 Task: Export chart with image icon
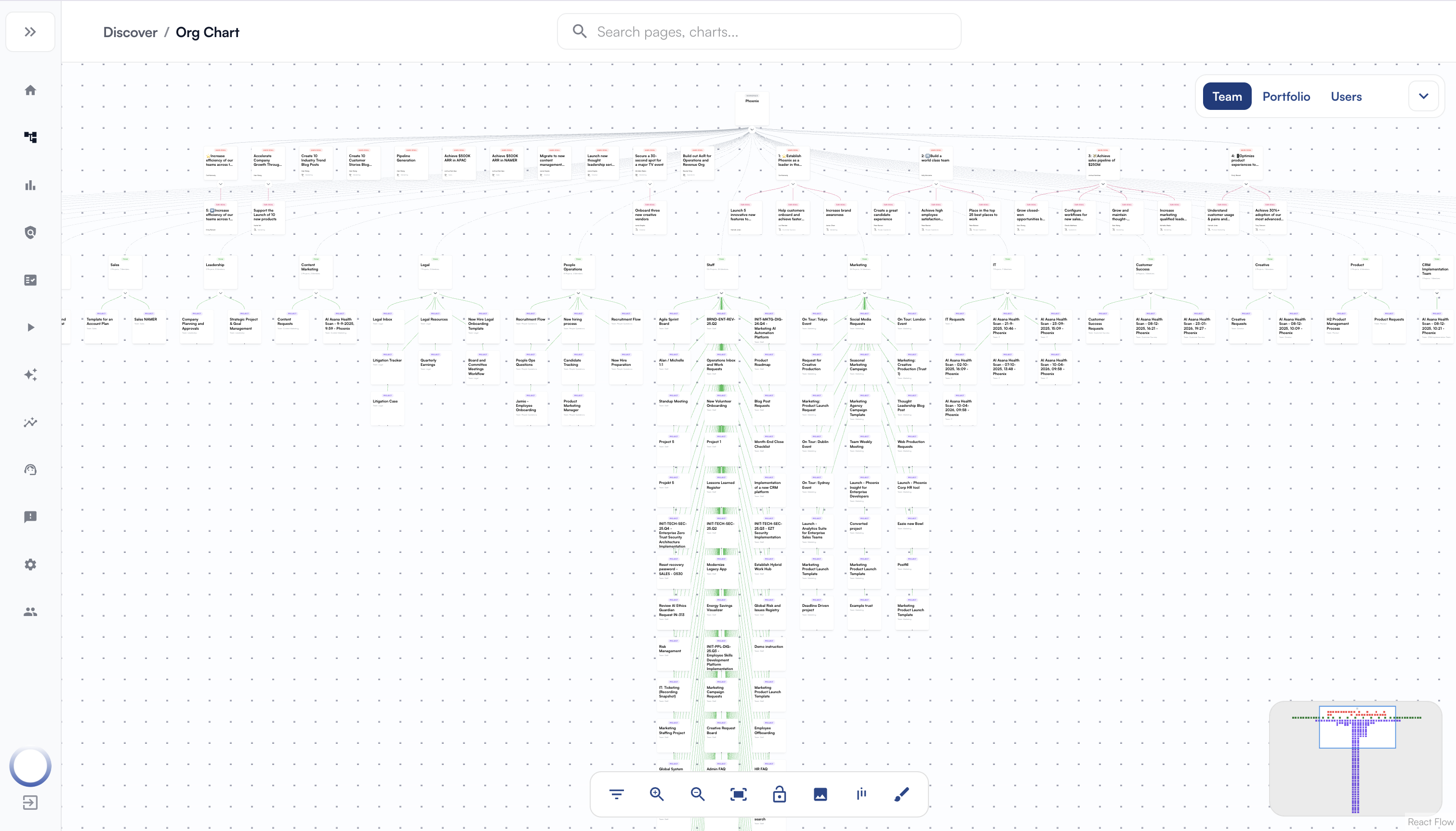point(820,794)
